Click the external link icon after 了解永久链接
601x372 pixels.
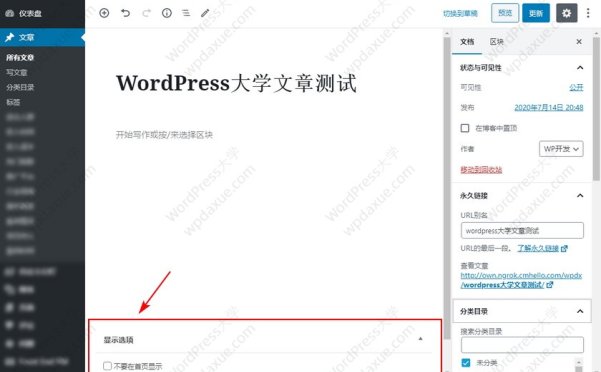(x=564, y=249)
